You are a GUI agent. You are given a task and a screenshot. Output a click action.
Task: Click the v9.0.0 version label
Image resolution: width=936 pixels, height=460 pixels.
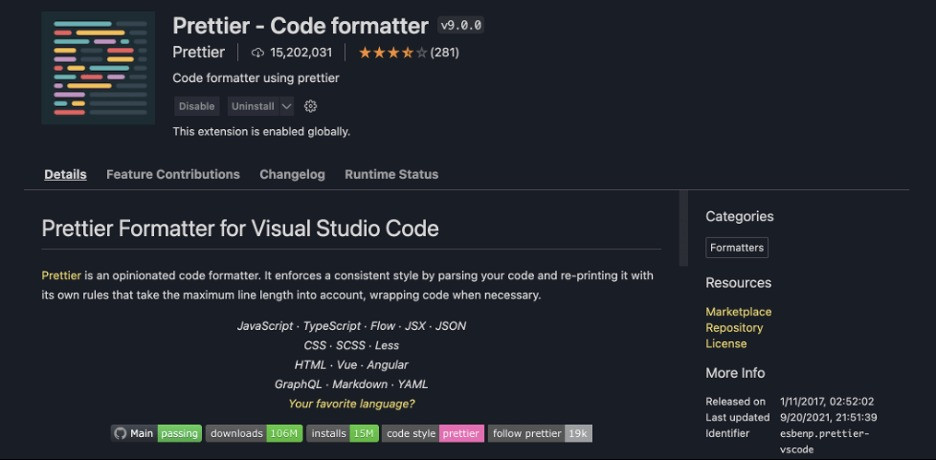[461, 26]
